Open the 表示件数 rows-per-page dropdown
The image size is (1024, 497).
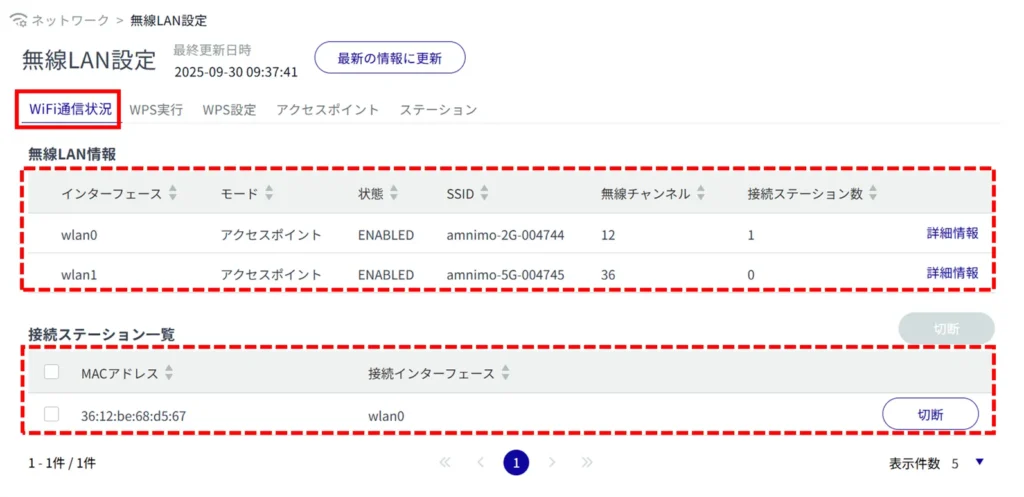[979, 463]
